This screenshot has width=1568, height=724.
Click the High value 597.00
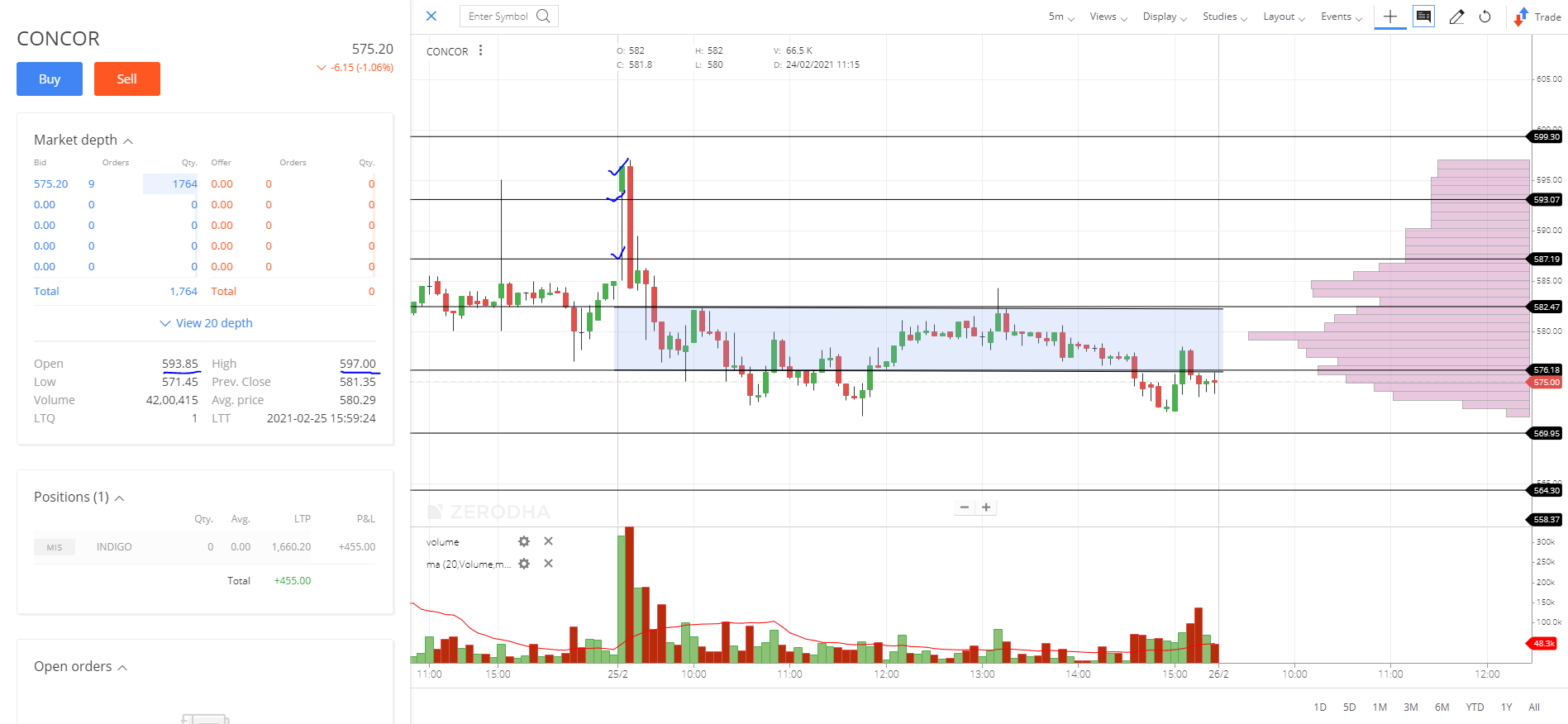click(358, 364)
